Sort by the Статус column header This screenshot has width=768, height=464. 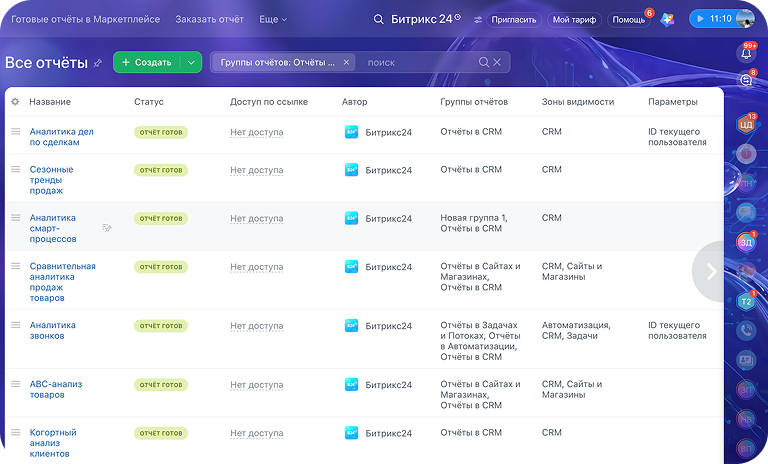coord(149,101)
